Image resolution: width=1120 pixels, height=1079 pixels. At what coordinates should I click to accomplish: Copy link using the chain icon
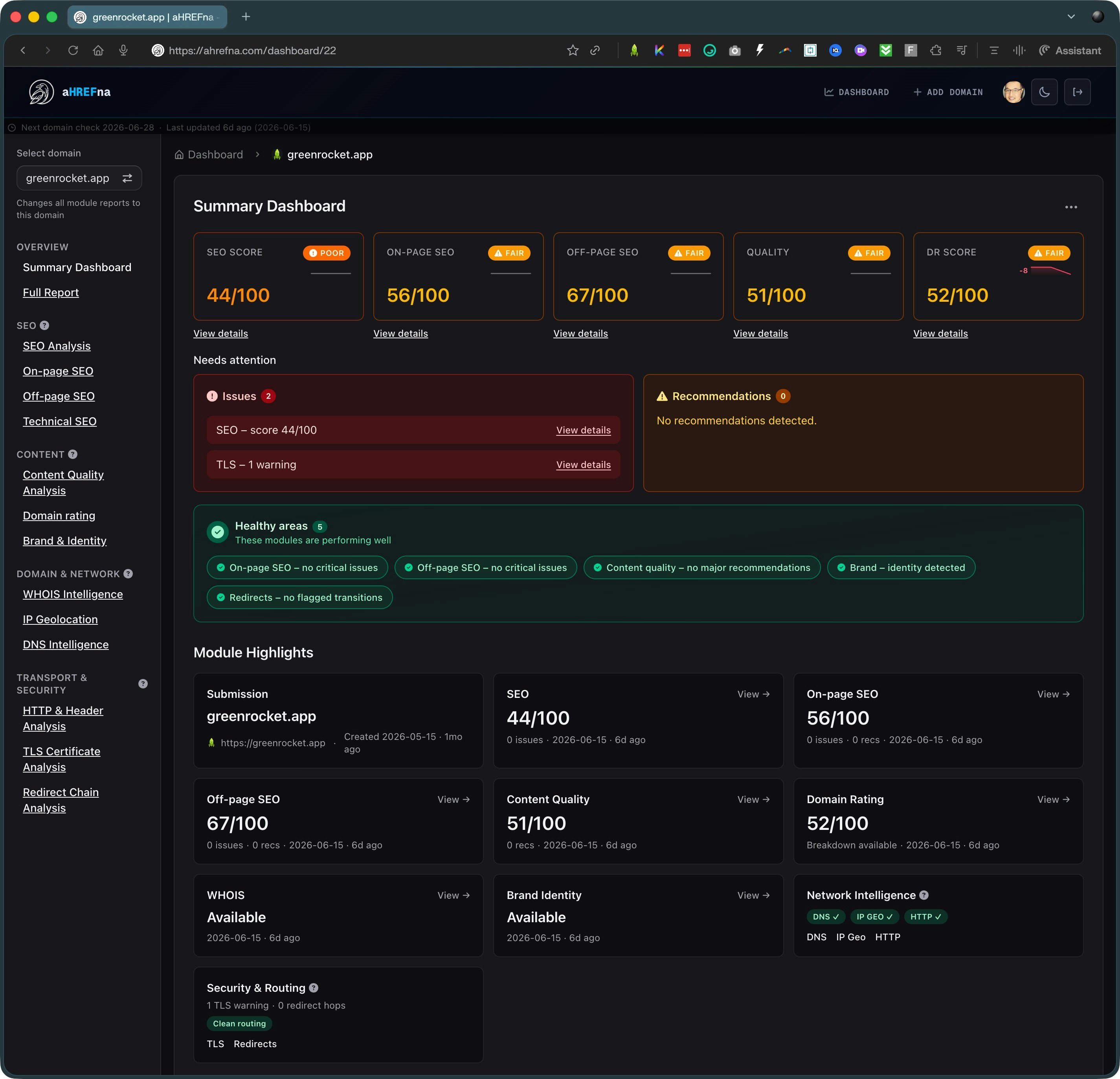pyautogui.click(x=595, y=50)
